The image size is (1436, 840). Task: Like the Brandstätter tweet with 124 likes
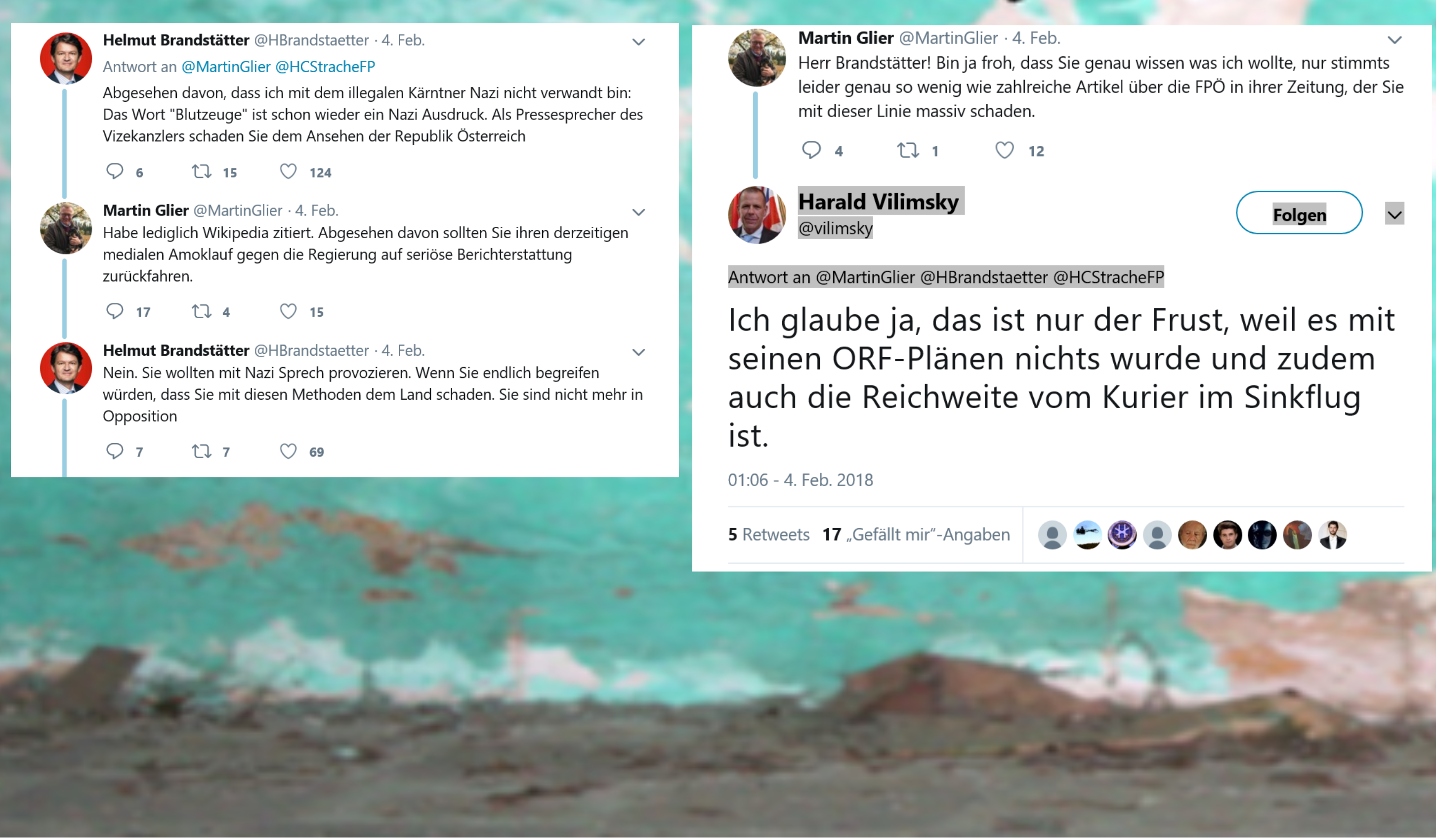coord(289,171)
